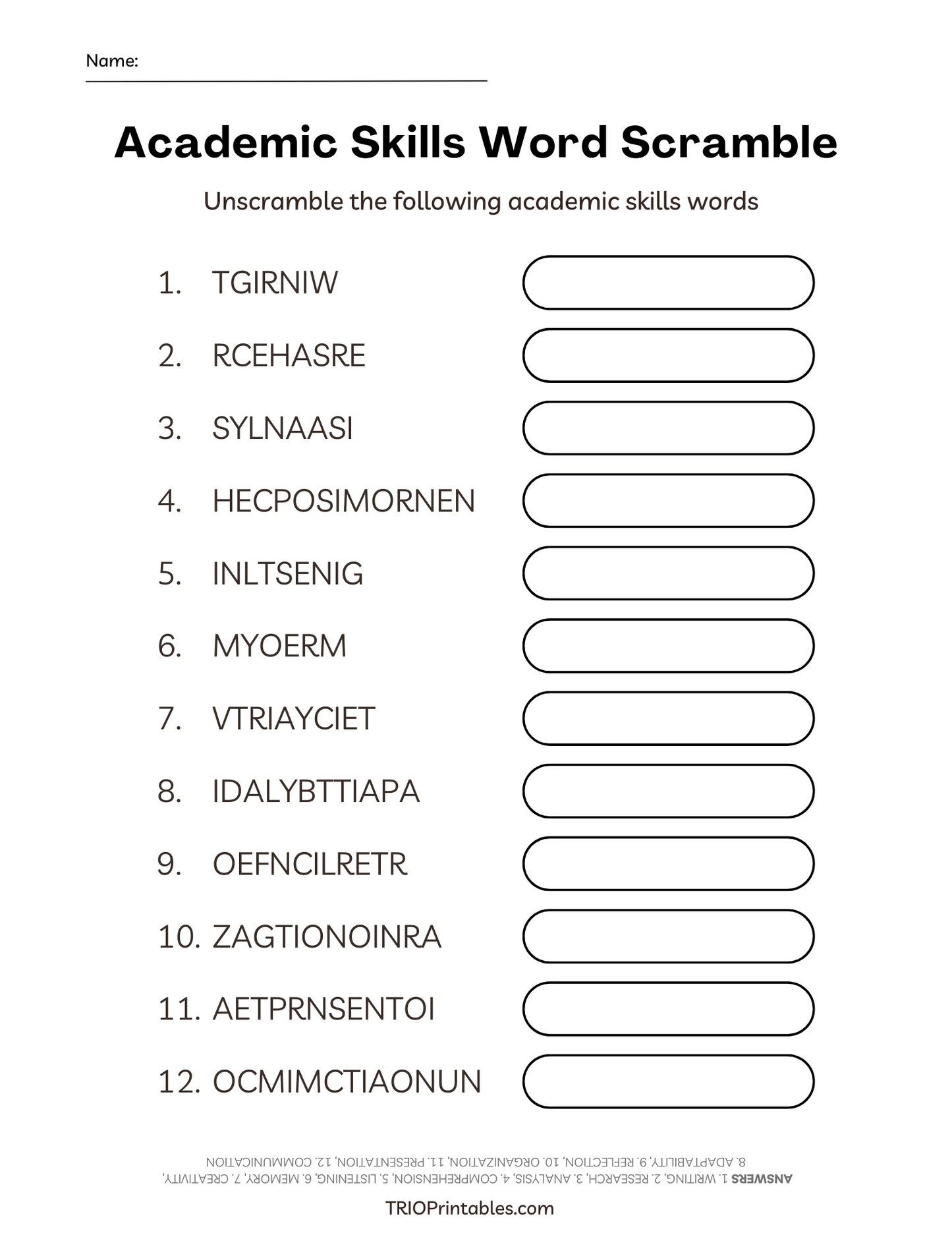Image resolution: width=952 pixels, height=1233 pixels.
Task: Click the answer box for VTRIAYCIET
Action: click(x=668, y=718)
